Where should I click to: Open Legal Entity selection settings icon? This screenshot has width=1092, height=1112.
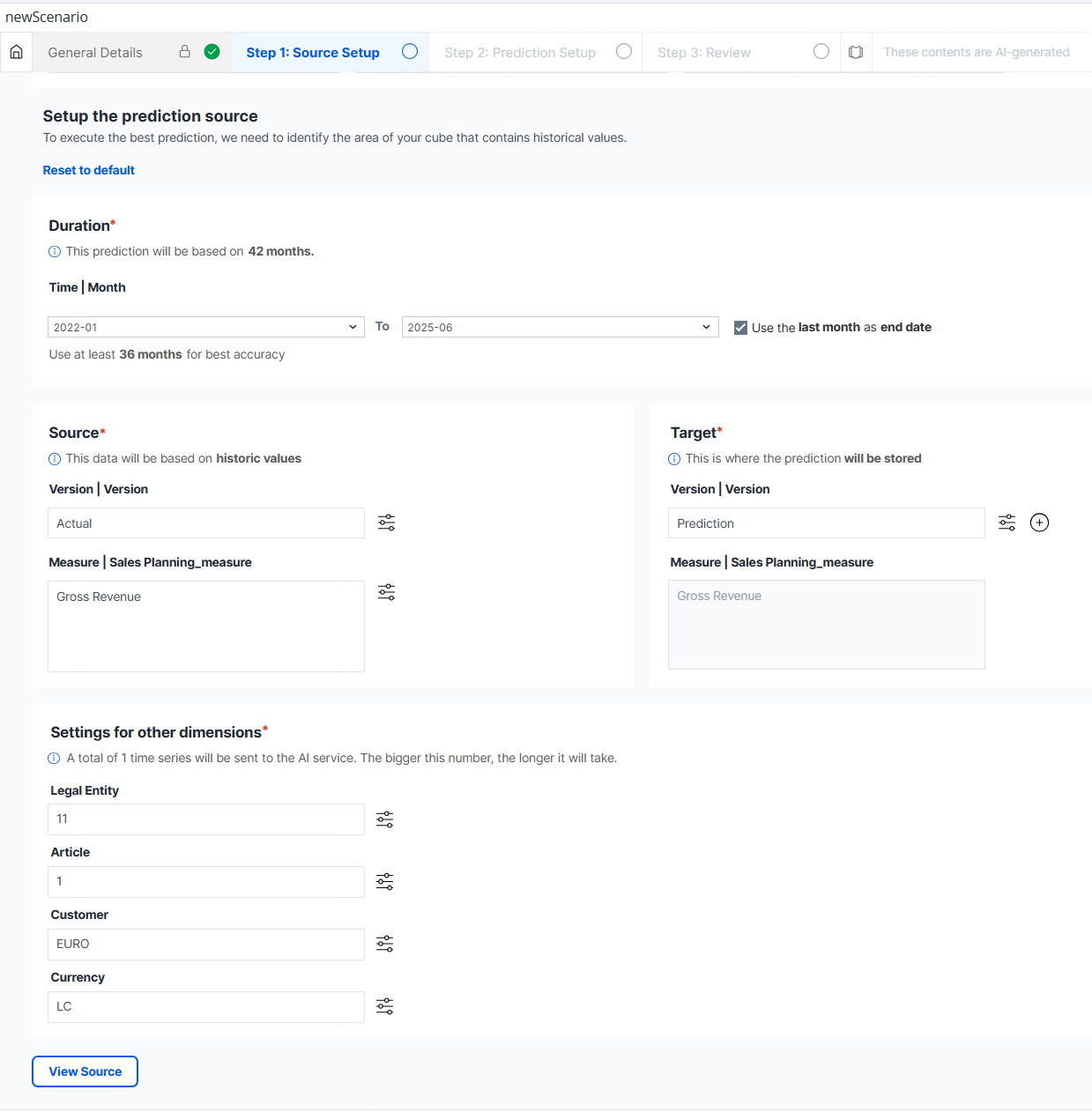[384, 819]
